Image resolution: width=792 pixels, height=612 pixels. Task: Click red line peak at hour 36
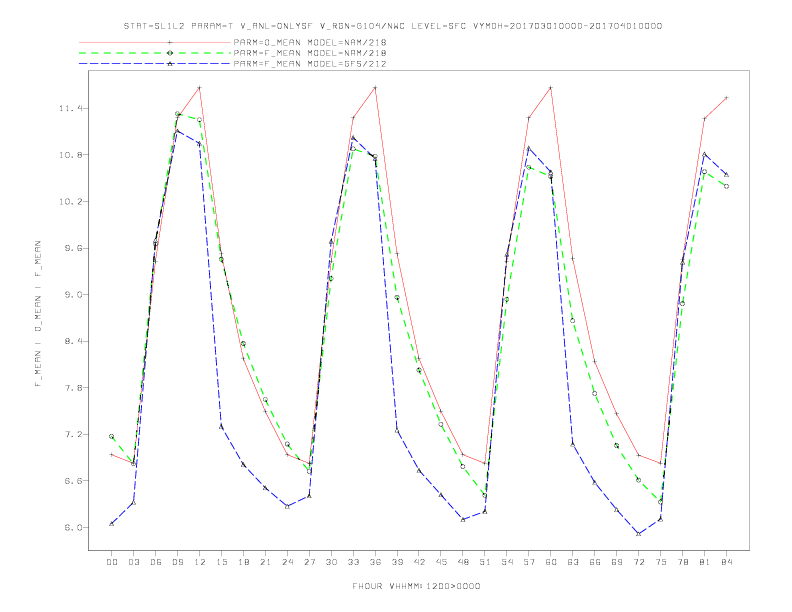(x=375, y=88)
